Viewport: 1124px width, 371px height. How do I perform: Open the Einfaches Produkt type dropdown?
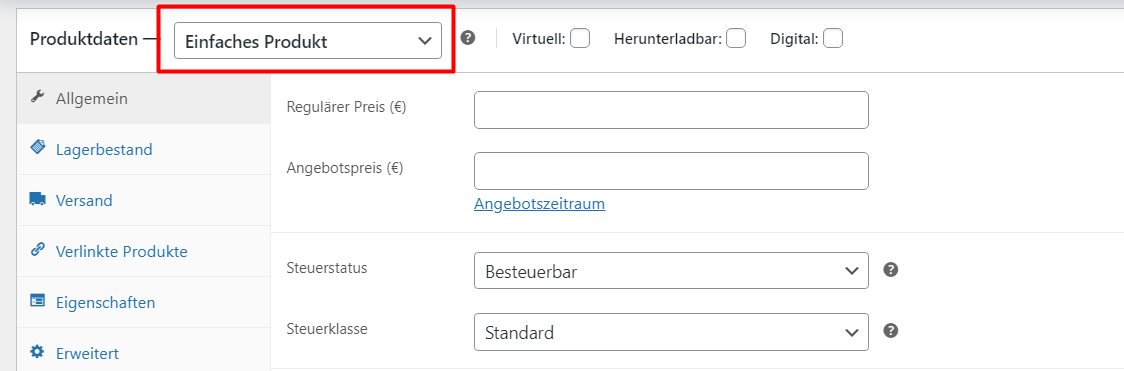308,40
